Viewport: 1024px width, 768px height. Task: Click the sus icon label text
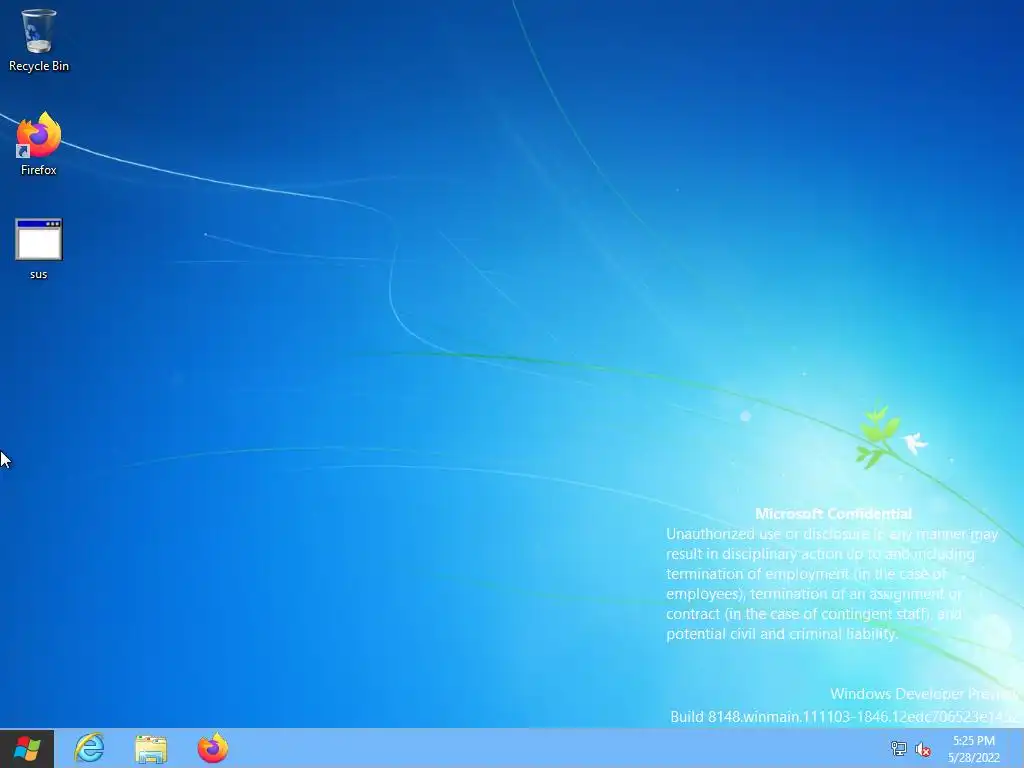tap(39, 274)
